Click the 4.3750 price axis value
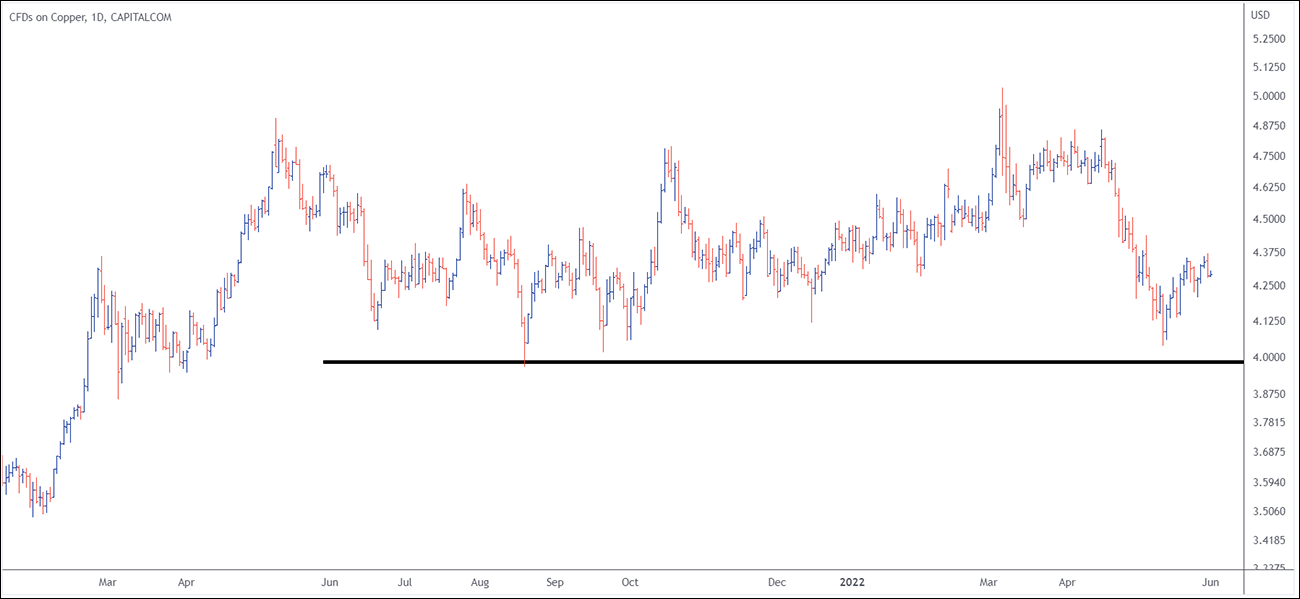The image size is (1300, 599). [1269, 252]
